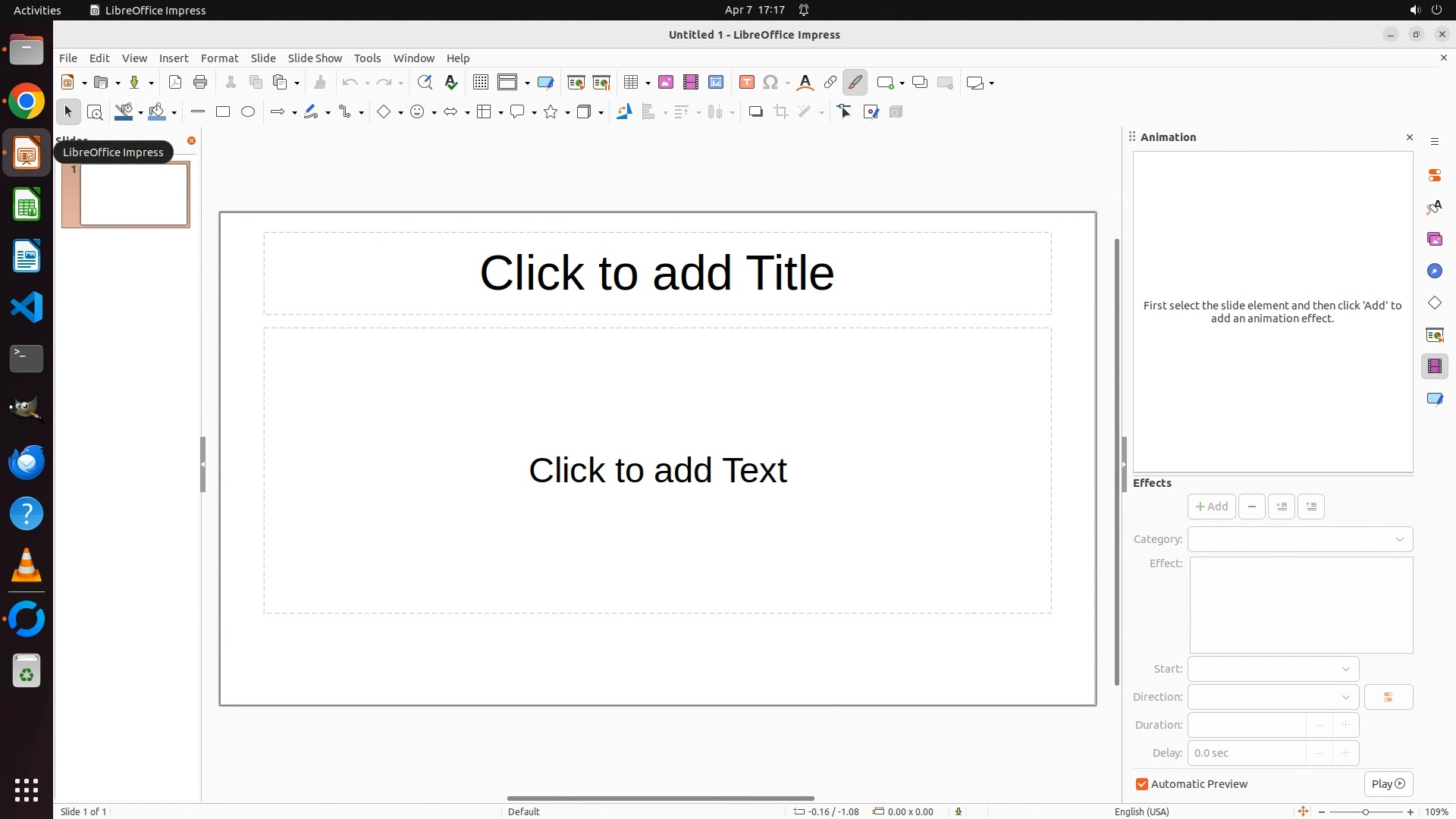Screen dimensions: 1456x819
Task: Select slide 1 thumbnail in panel
Action: point(133,195)
